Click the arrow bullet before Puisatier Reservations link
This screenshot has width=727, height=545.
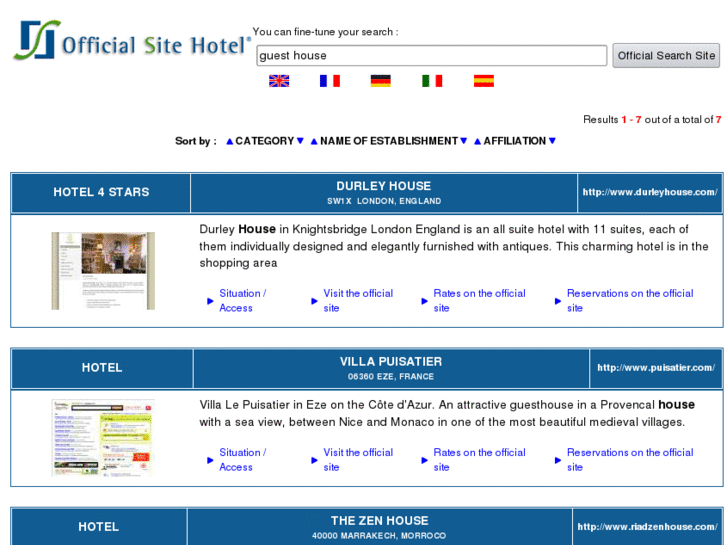click(558, 460)
